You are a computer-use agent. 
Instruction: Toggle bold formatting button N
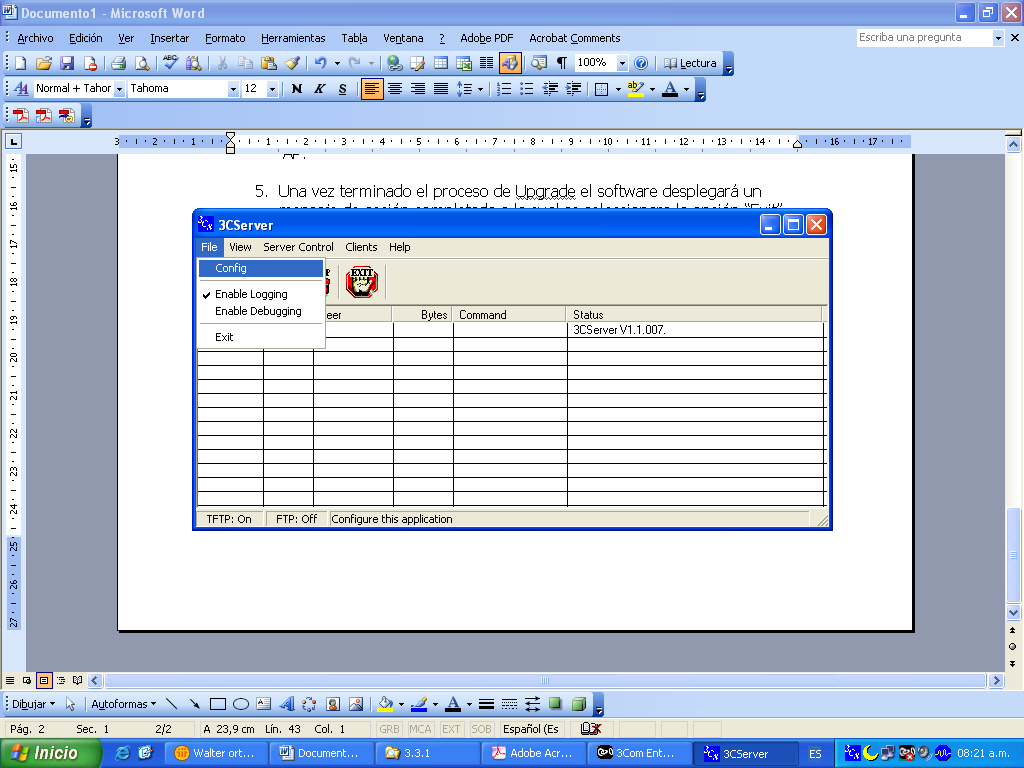click(297, 89)
